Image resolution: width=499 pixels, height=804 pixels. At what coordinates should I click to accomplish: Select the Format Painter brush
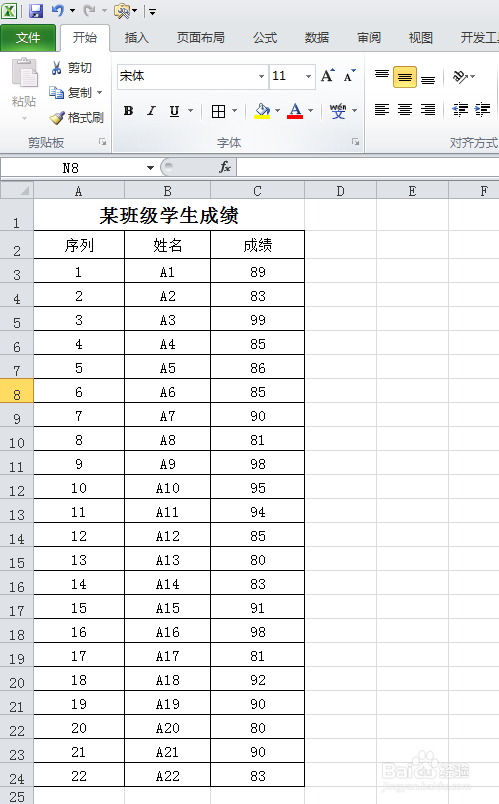(56, 118)
